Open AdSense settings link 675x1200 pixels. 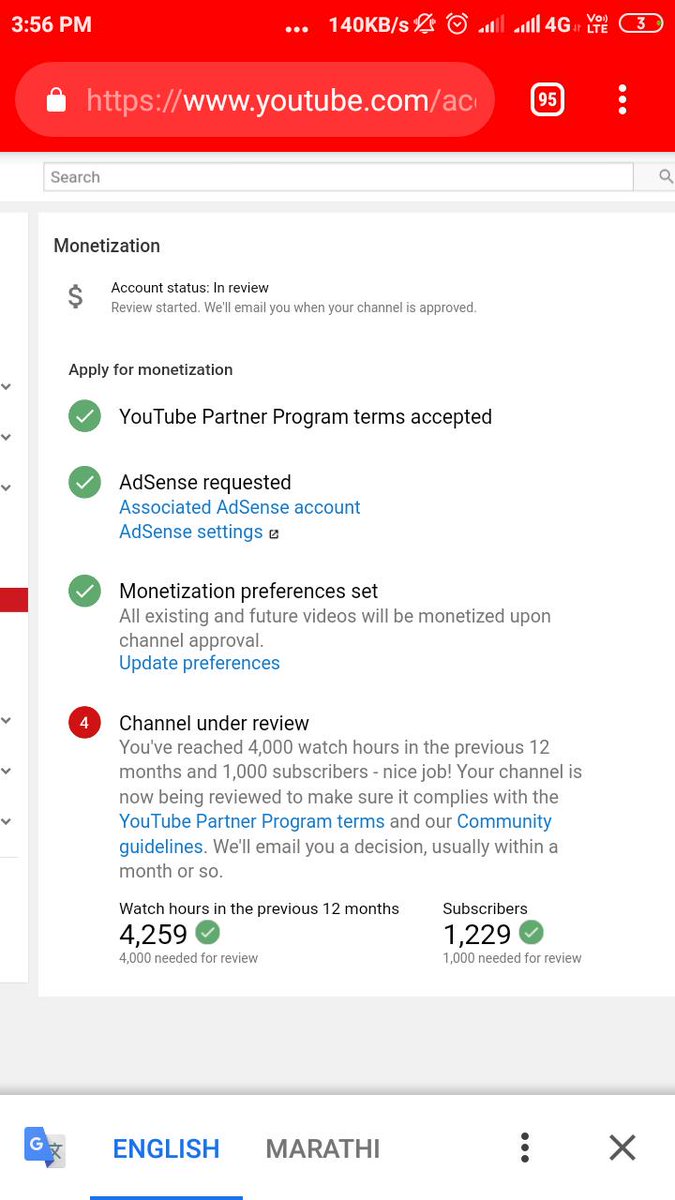[191, 532]
